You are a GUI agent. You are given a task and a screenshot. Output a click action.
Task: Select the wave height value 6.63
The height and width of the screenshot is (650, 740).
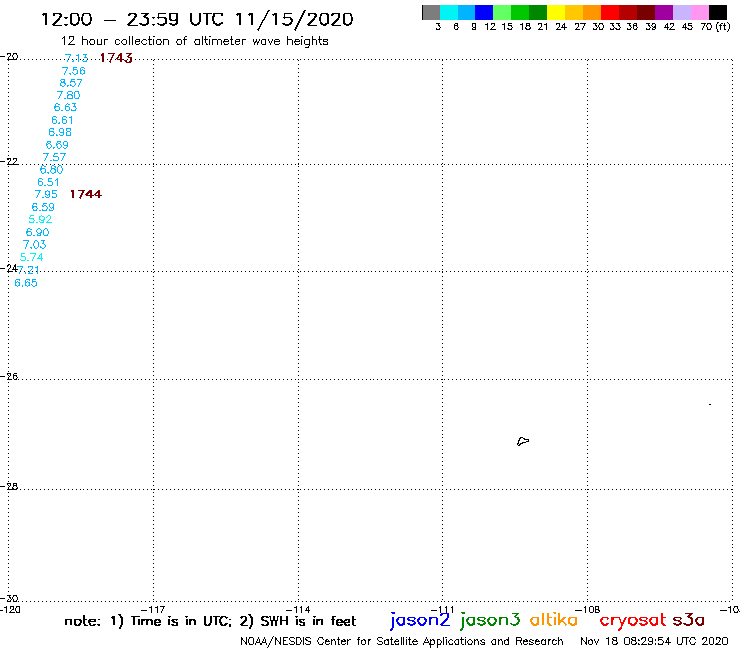click(65, 108)
